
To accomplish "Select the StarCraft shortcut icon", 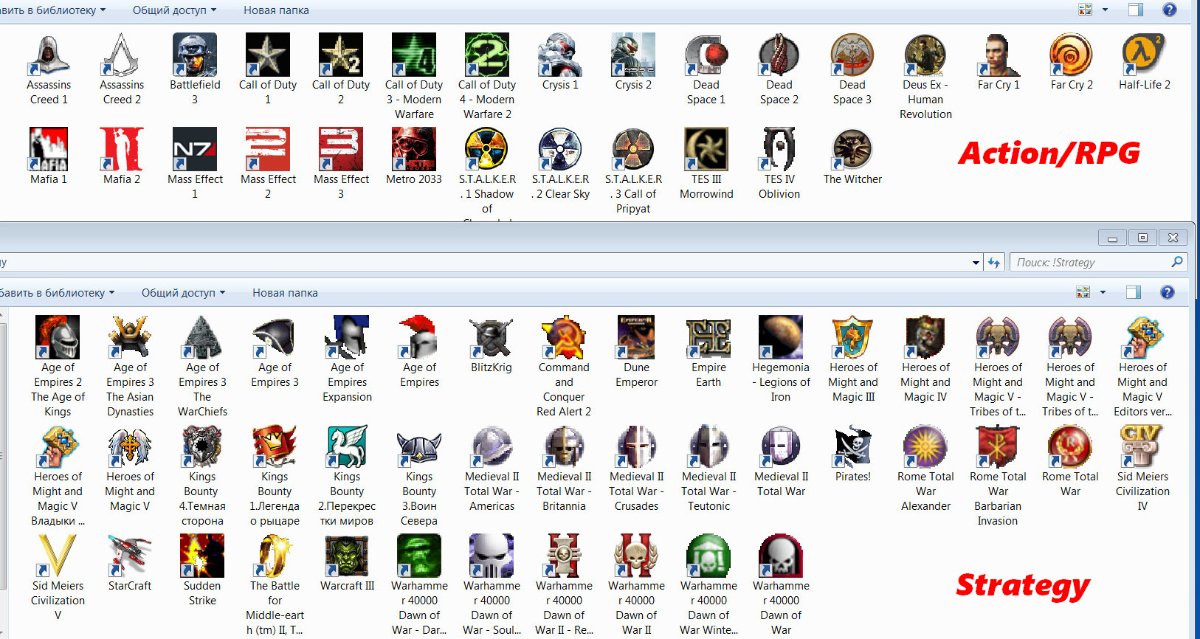I will (129, 556).
